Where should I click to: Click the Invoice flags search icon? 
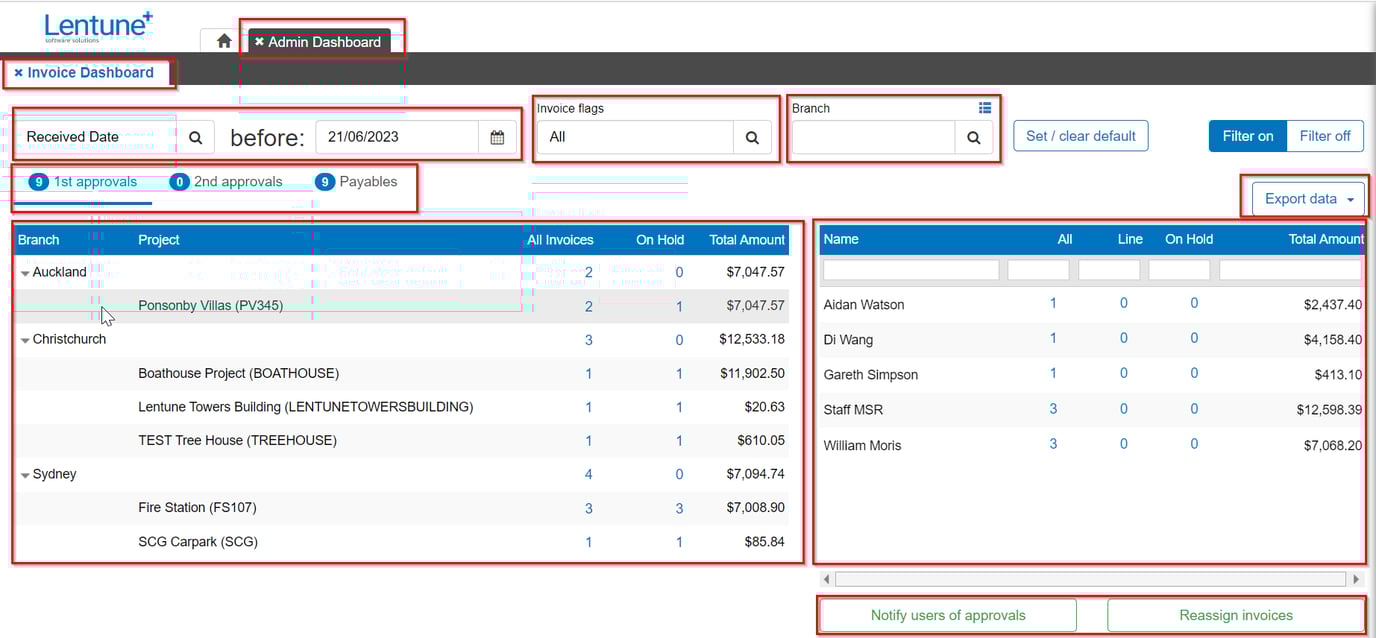752,137
